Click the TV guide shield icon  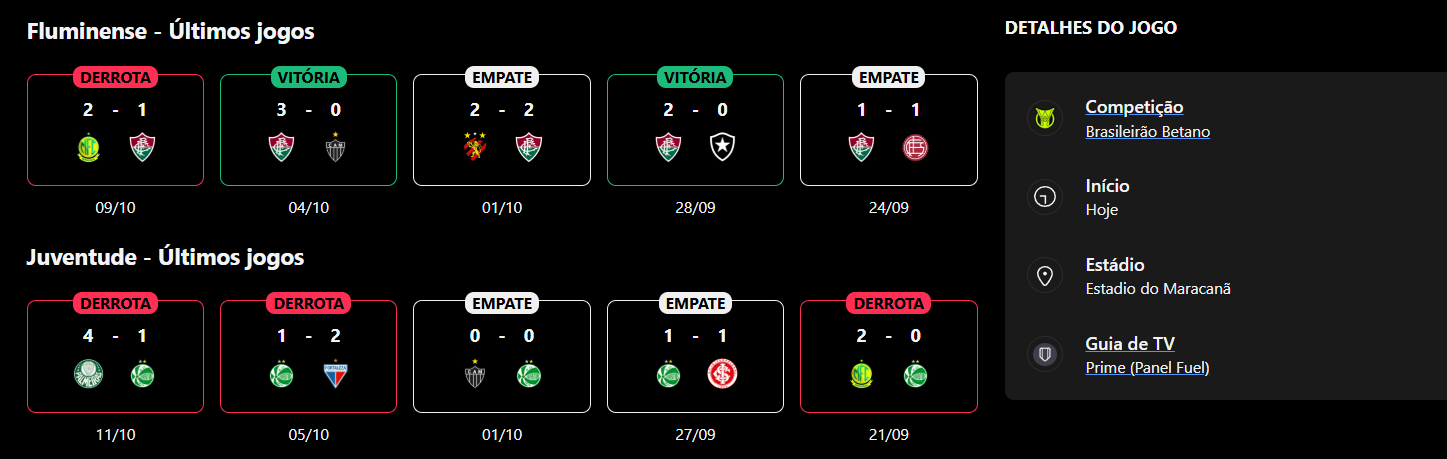pyautogui.click(x=1045, y=355)
